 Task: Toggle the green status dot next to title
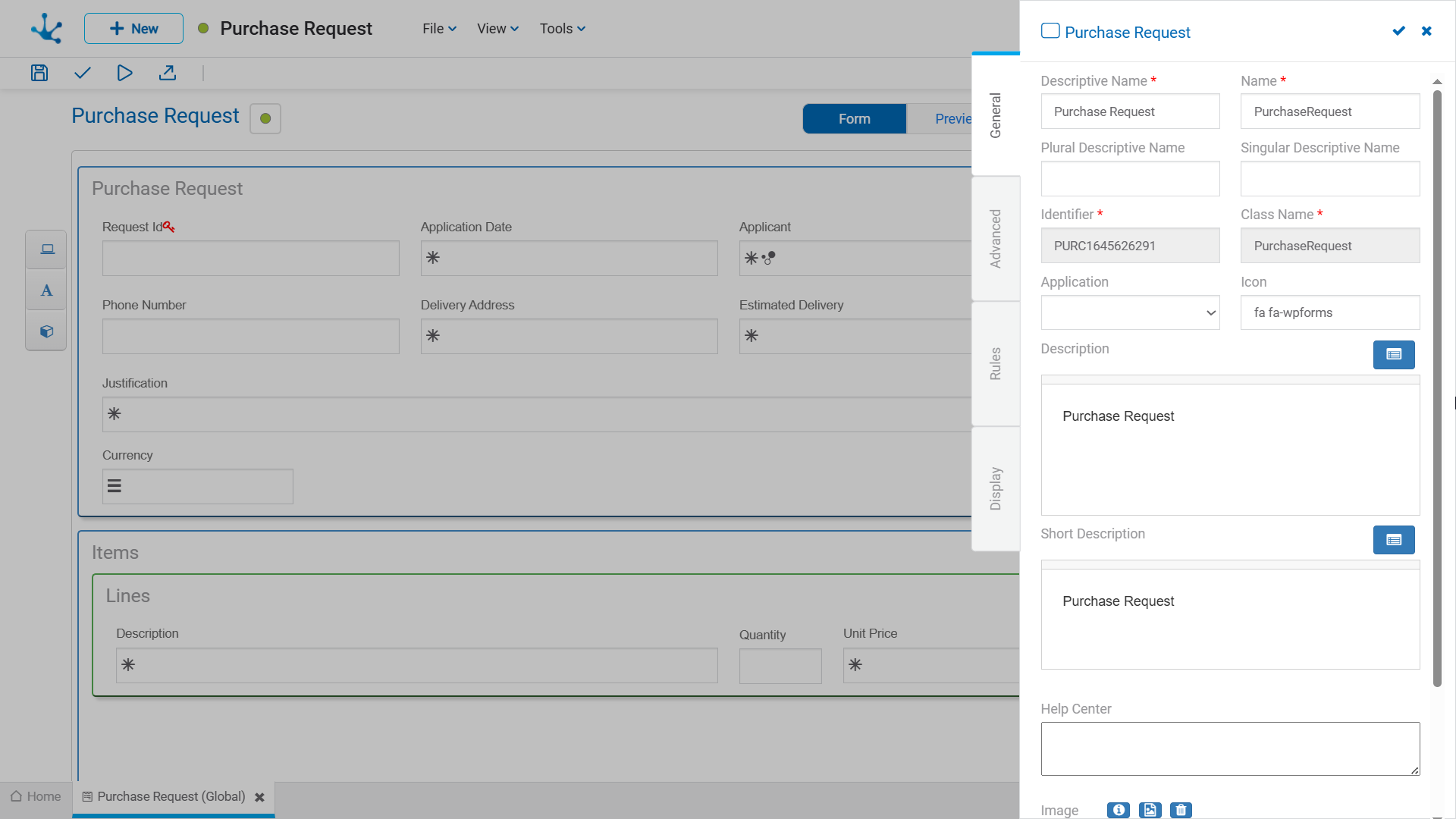265,119
